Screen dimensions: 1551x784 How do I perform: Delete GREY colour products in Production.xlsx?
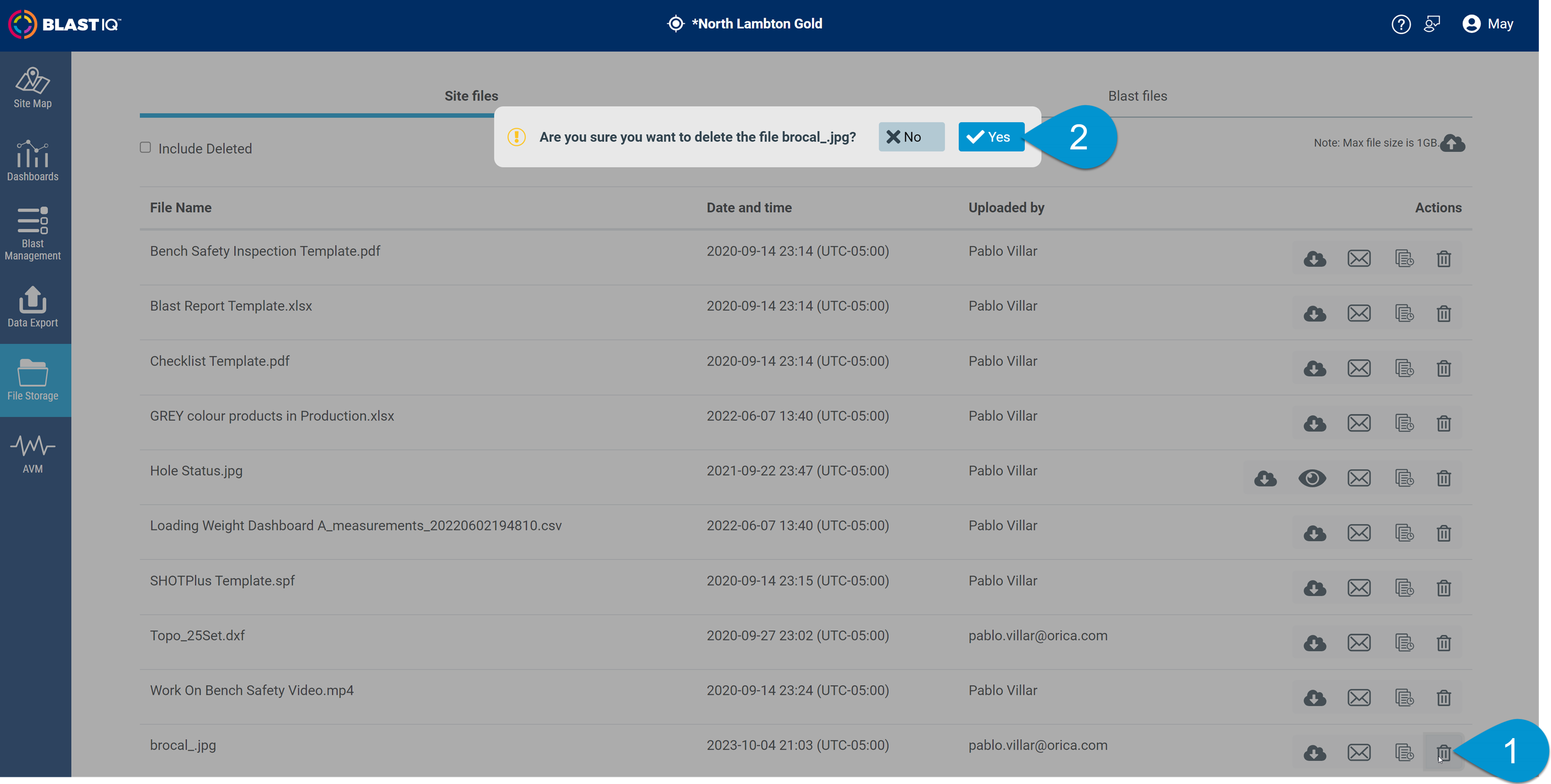click(1443, 423)
